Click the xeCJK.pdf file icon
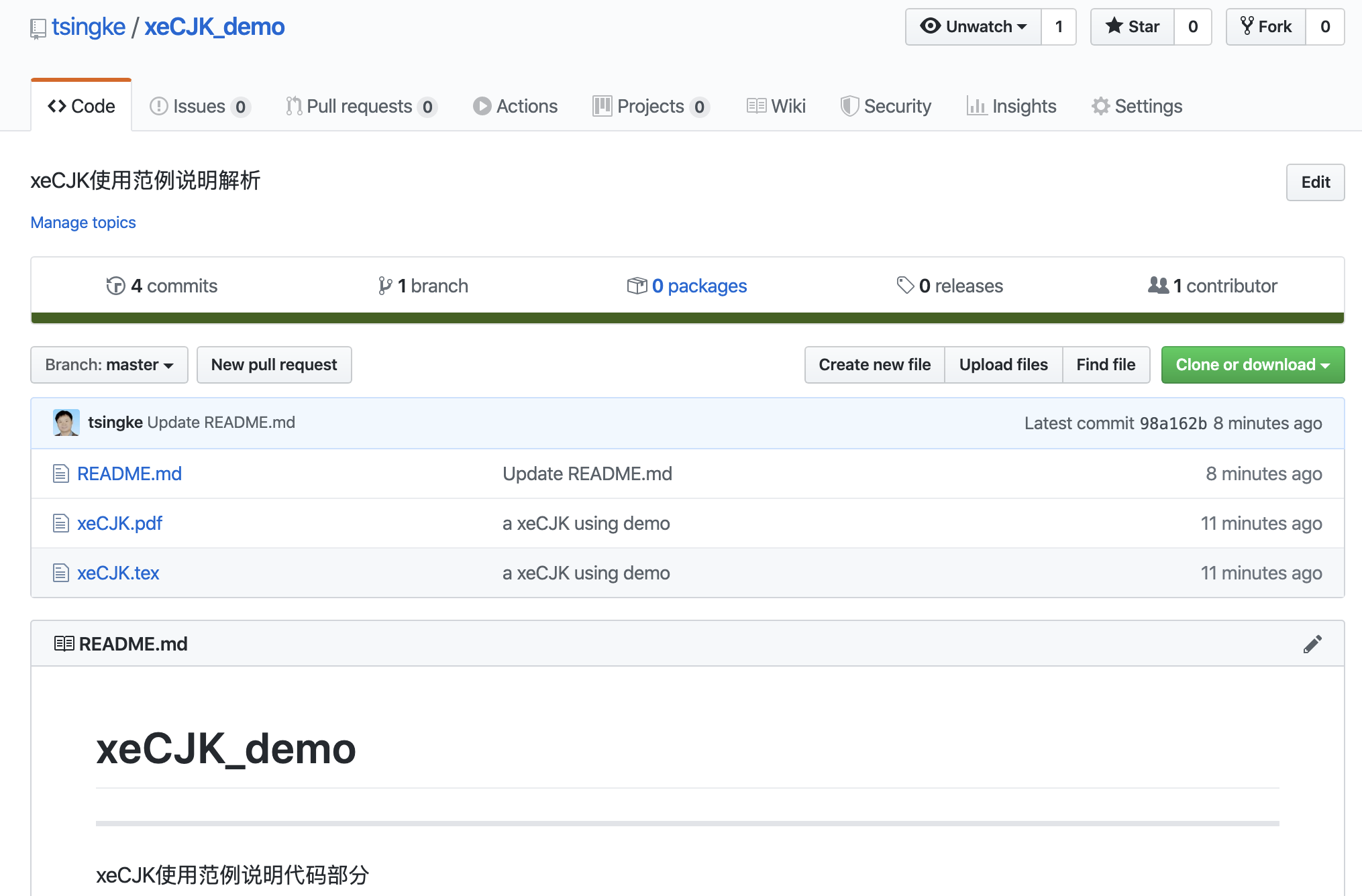This screenshot has width=1362, height=896. [61, 524]
